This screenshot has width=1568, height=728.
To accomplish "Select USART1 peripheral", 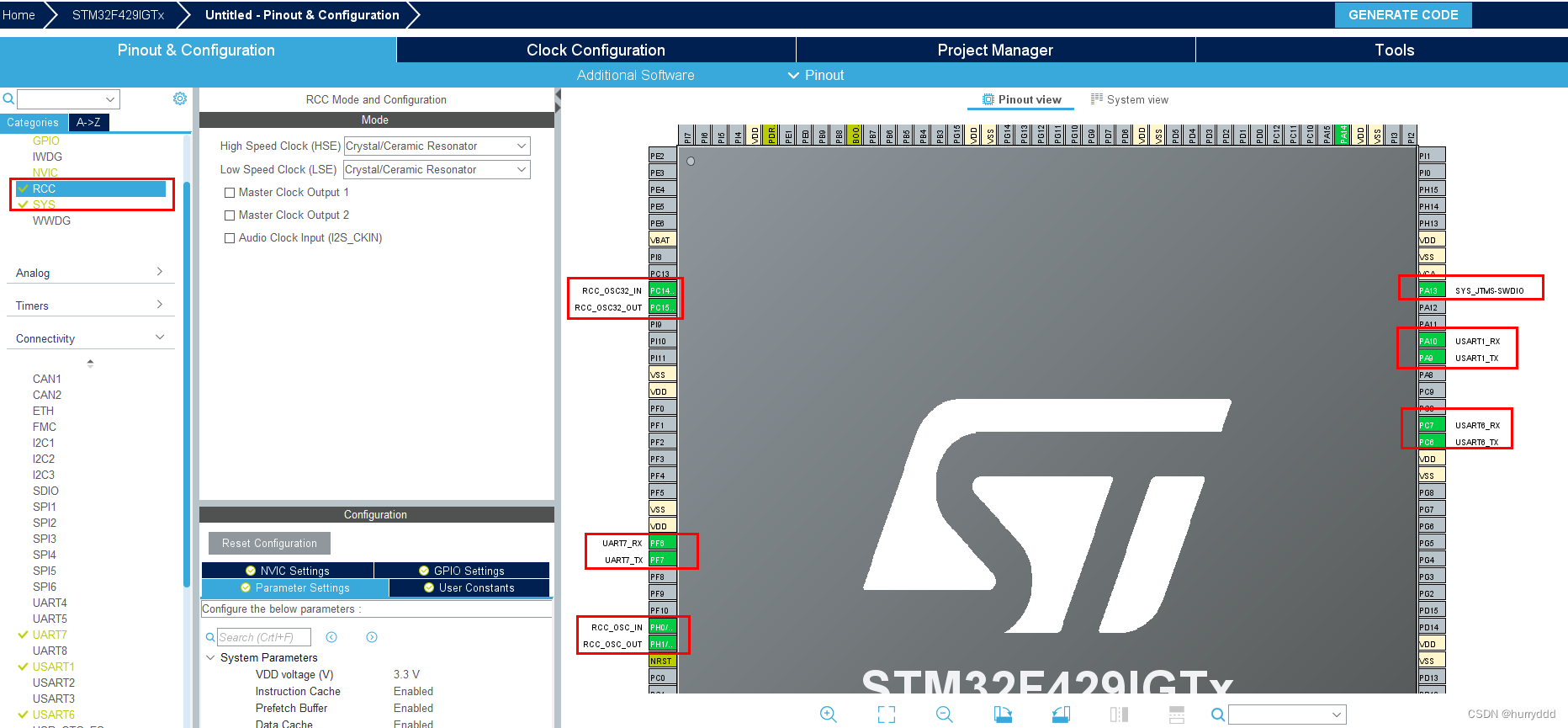I will [x=54, y=667].
